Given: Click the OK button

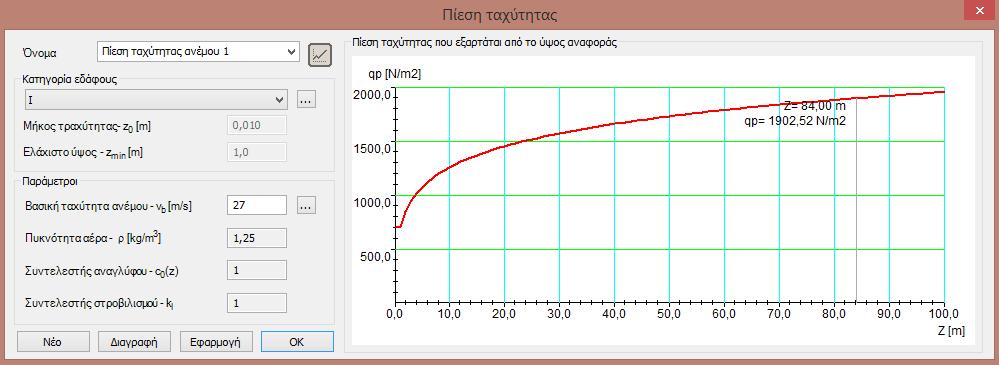Looking at the screenshot, I should [x=297, y=341].
